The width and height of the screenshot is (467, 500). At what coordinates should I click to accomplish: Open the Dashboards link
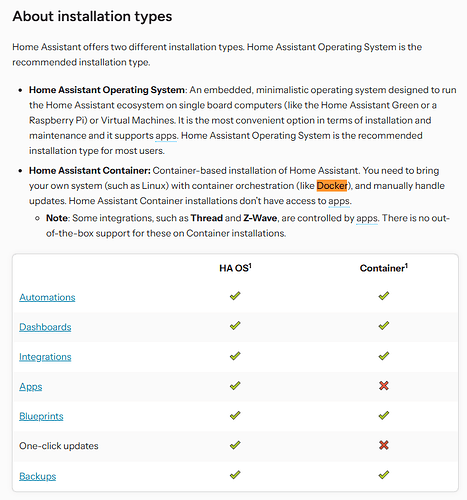click(45, 327)
